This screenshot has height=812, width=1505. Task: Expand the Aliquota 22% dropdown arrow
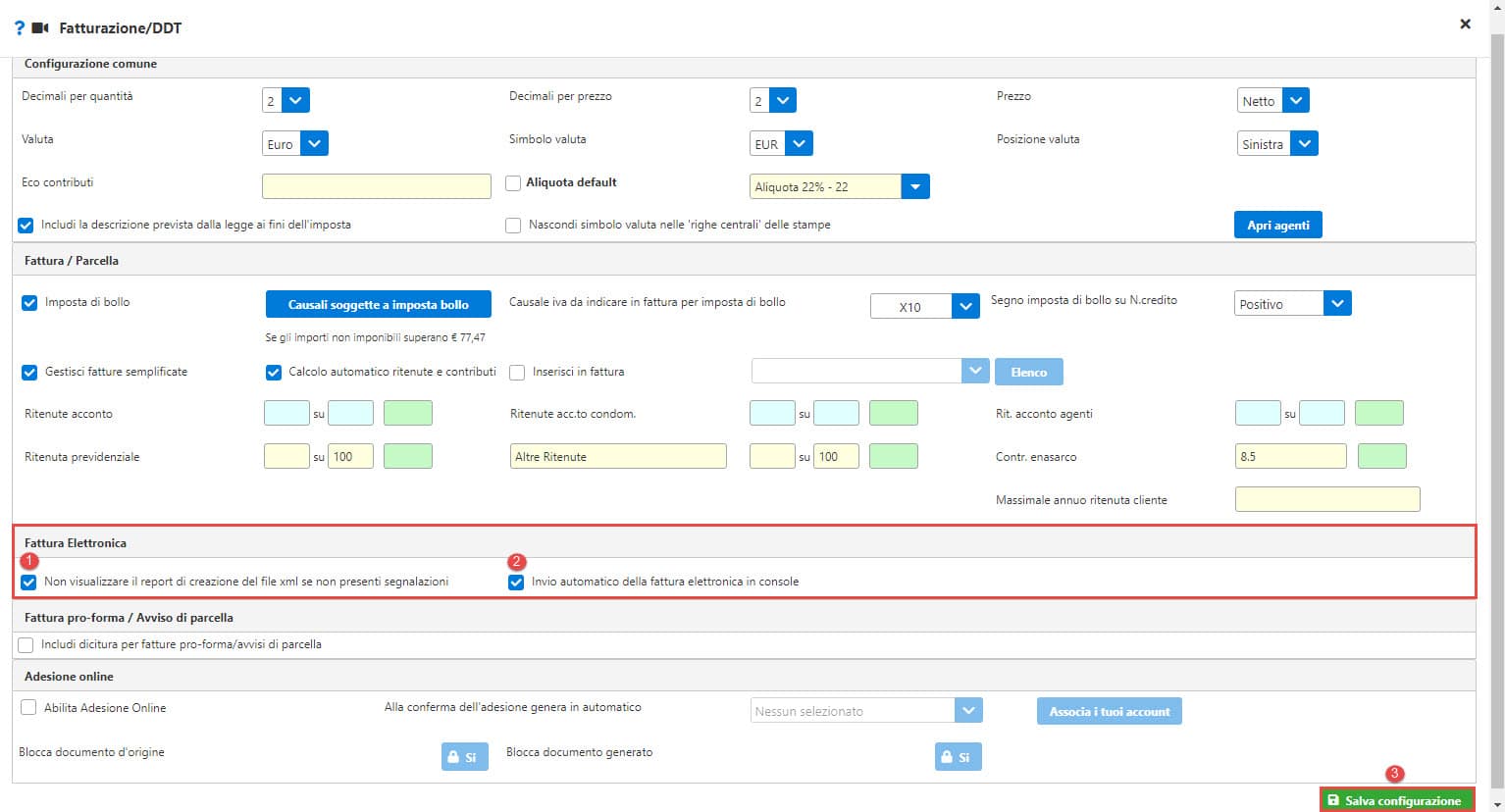(x=914, y=186)
